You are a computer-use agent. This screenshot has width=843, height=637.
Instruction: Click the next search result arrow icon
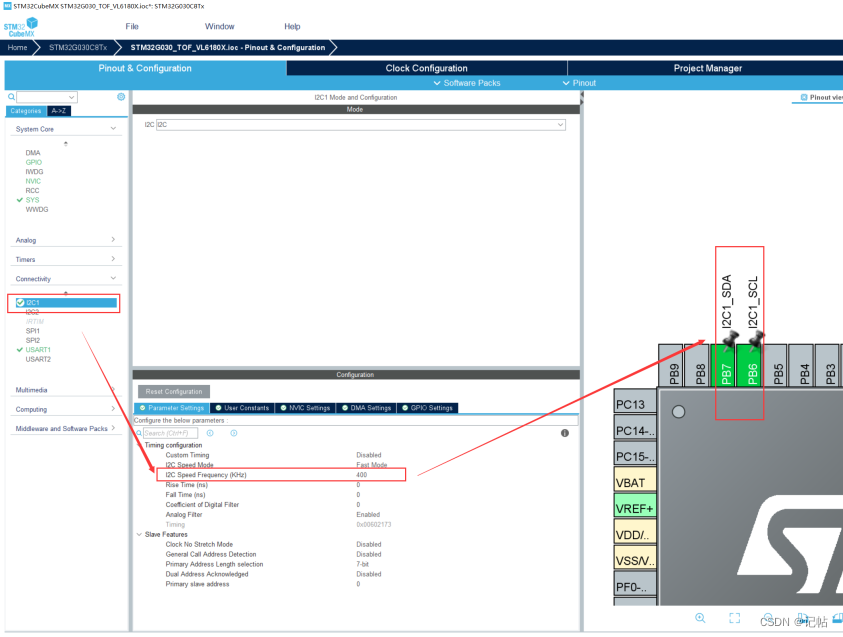[x=234, y=433]
